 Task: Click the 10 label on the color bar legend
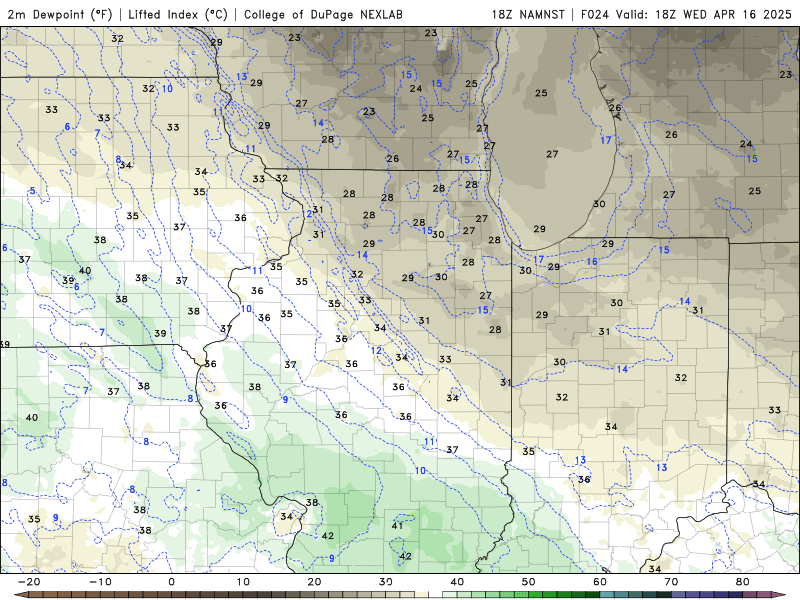[x=243, y=582]
